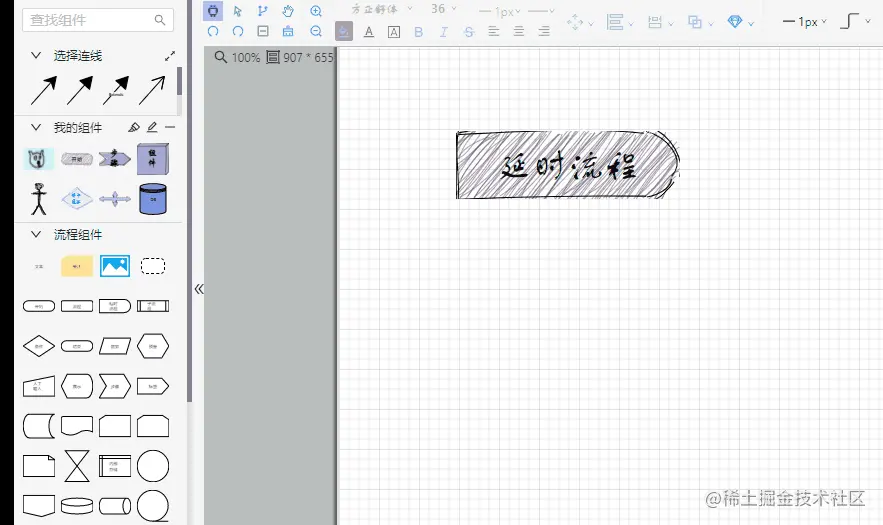Click the square minus icon in toolbar
Viewport: 883px width, 525px height.
tap(262, 32)
